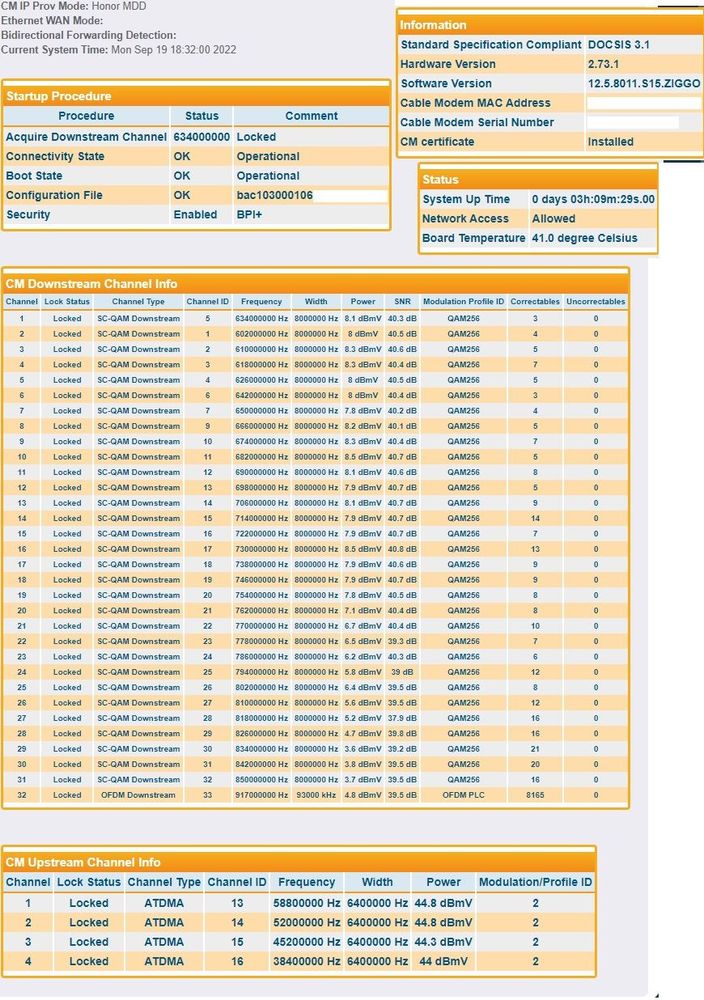Image resolution: width=704 pixels, height=1000 pixels.
Task: Click the Modulation Profile ID column header
Action: [x=463, y=301]
